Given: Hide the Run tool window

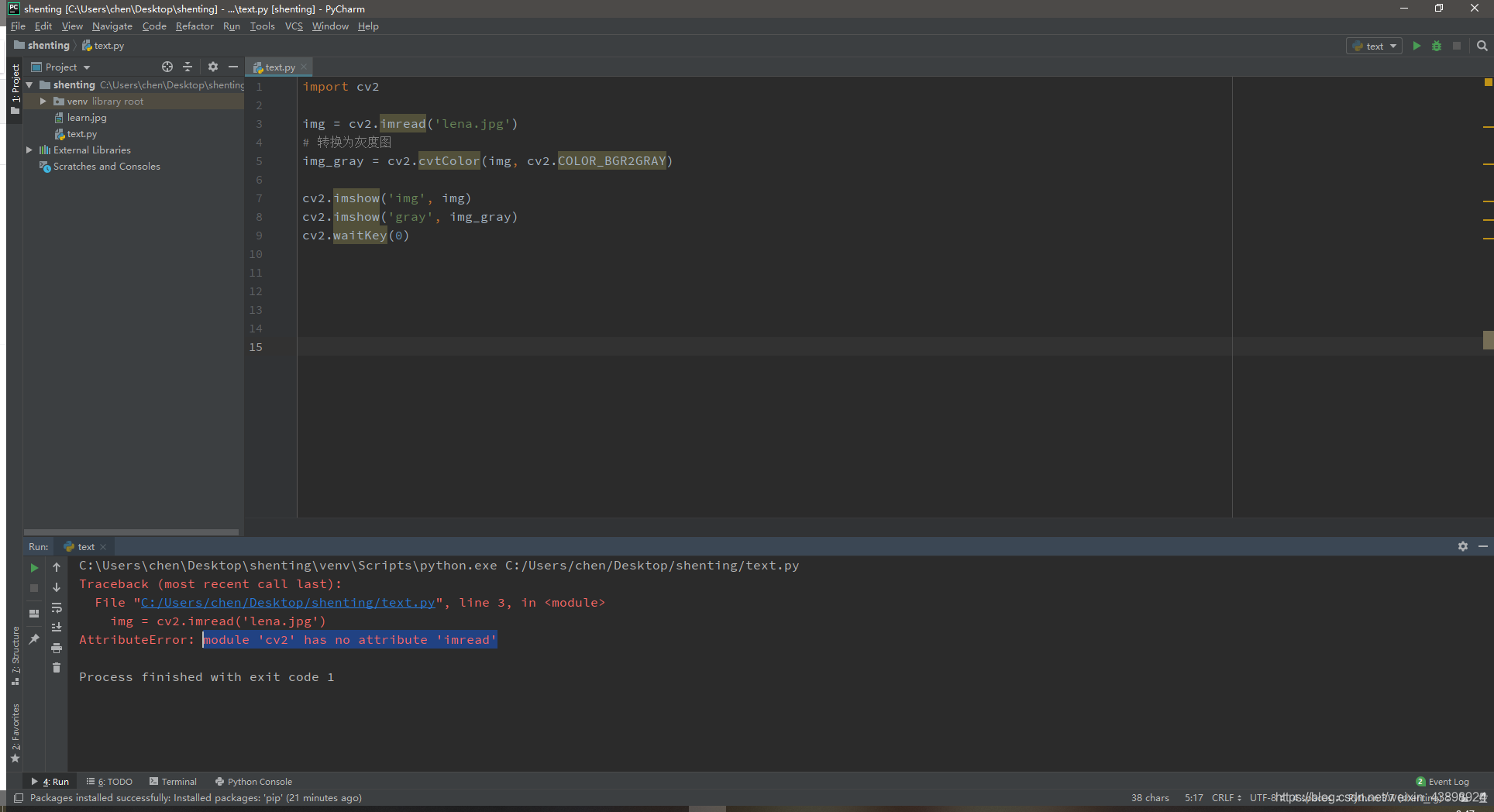Looking at the screenshot, I should click(1483, 546).
